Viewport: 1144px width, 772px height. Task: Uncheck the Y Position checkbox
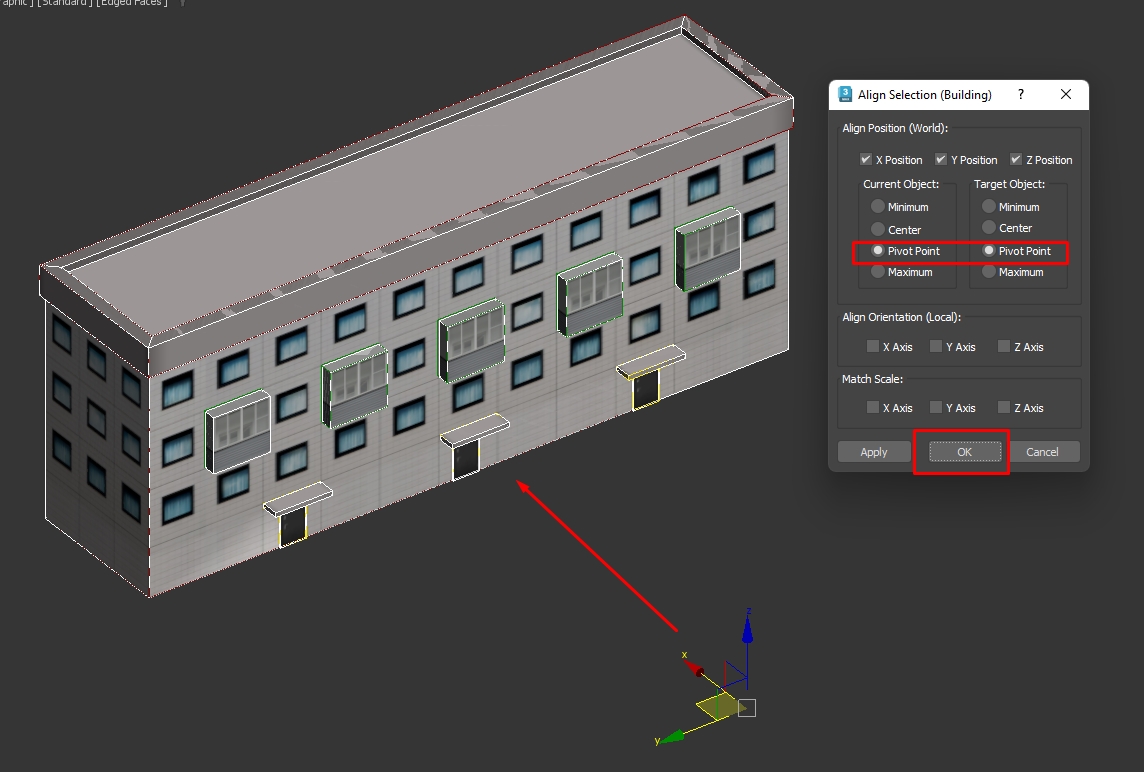(x=940, y=159)
